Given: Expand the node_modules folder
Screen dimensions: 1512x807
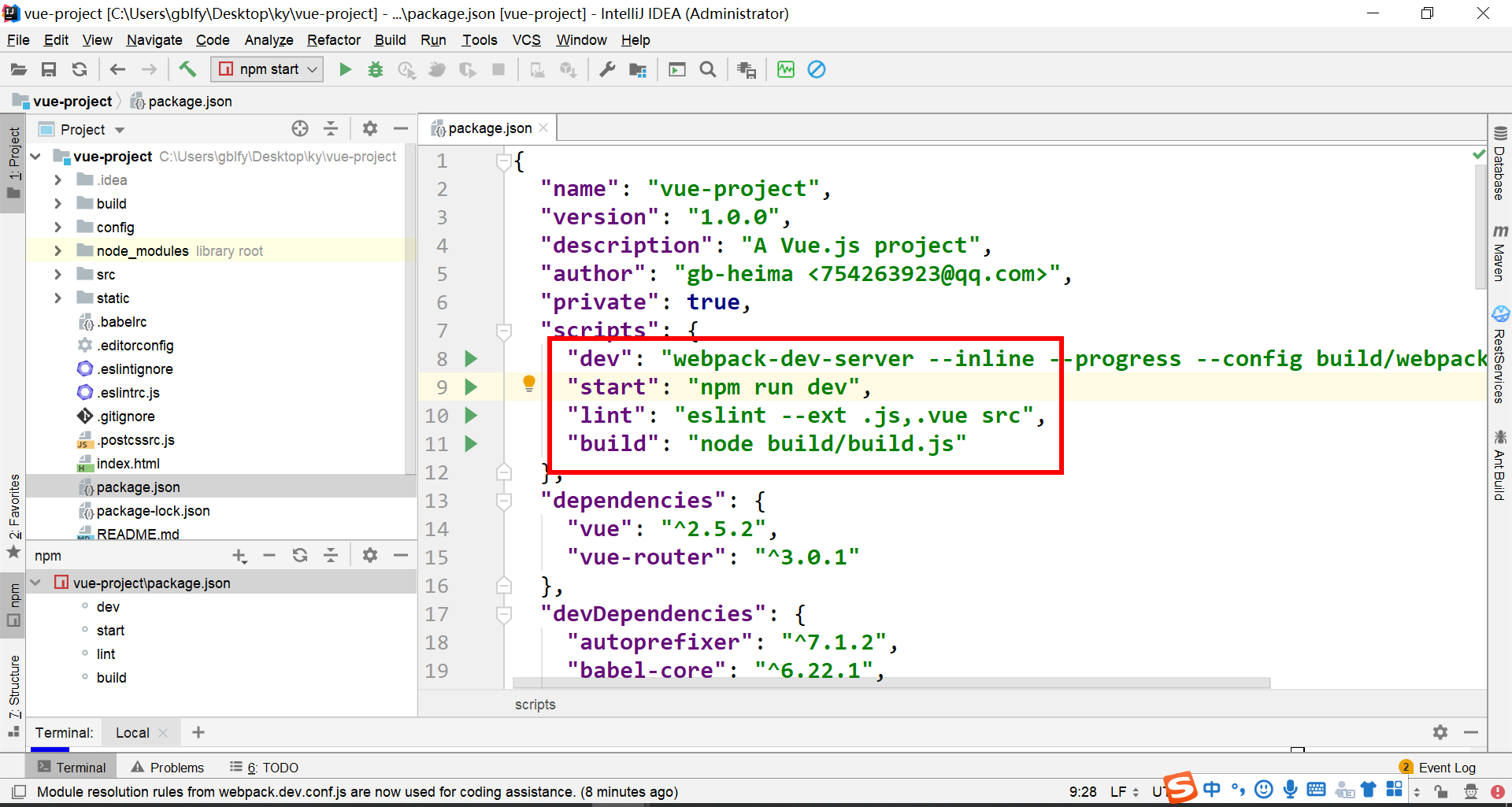Looking at the screenshot, I should click(57, 251).
